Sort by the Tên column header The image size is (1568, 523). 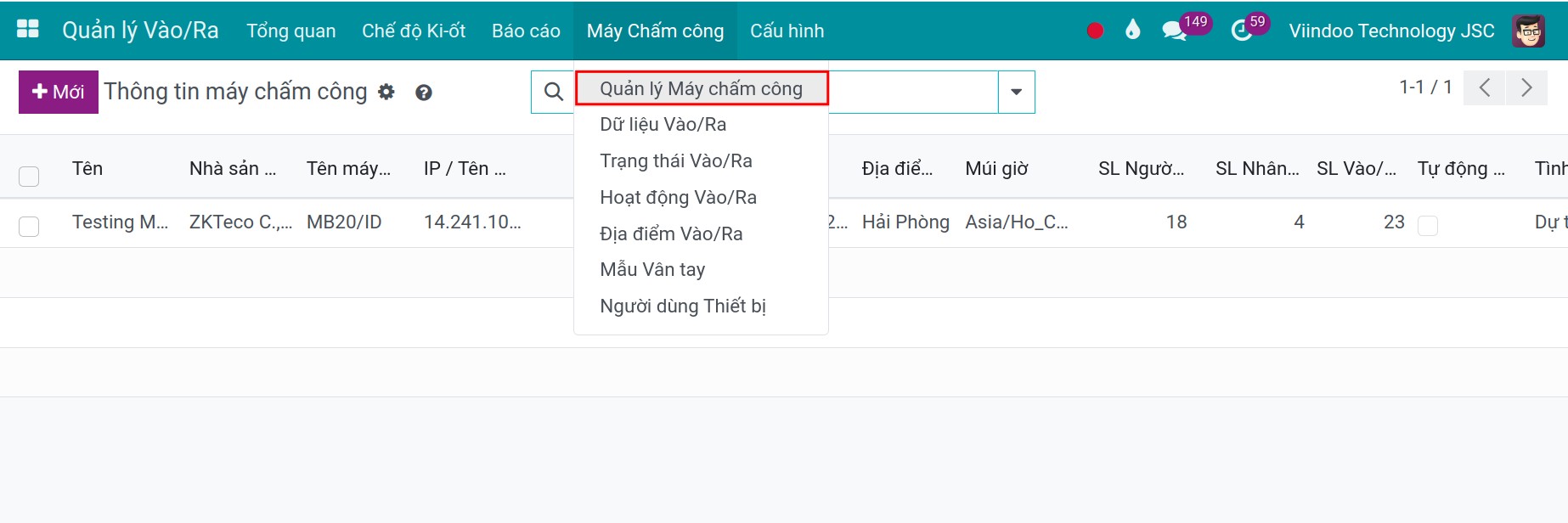[87, 168]
